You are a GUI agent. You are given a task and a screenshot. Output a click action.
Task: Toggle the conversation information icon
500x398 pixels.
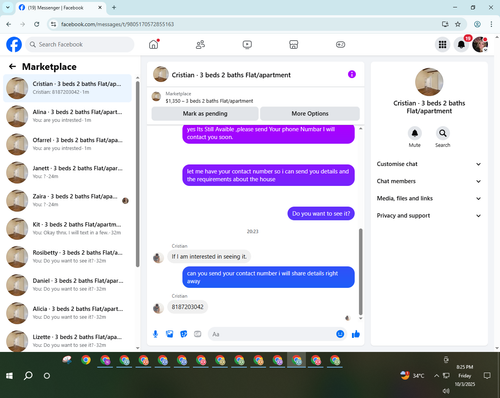352,74
